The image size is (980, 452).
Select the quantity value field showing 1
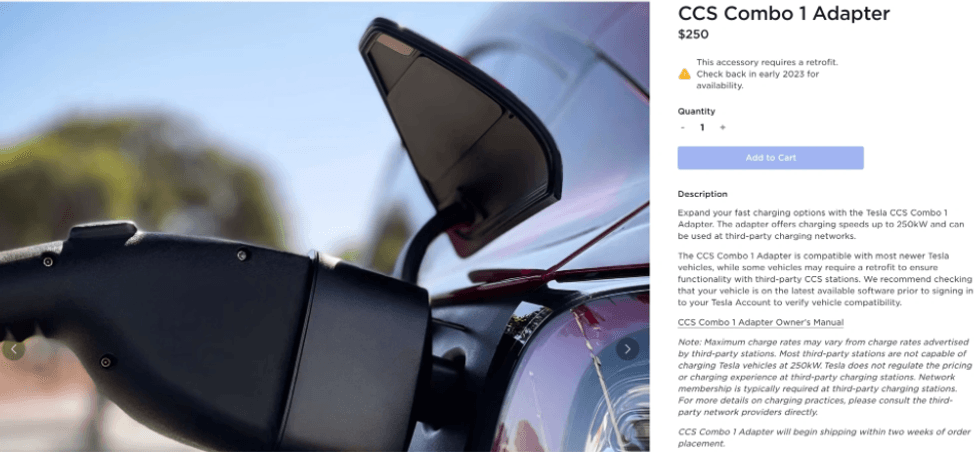click(x=702, y=128)
